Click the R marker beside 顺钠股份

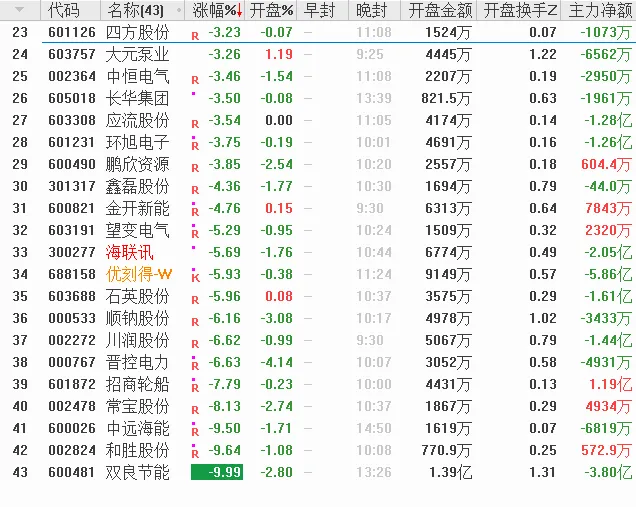pyautogui.click(x=195, y=322)
